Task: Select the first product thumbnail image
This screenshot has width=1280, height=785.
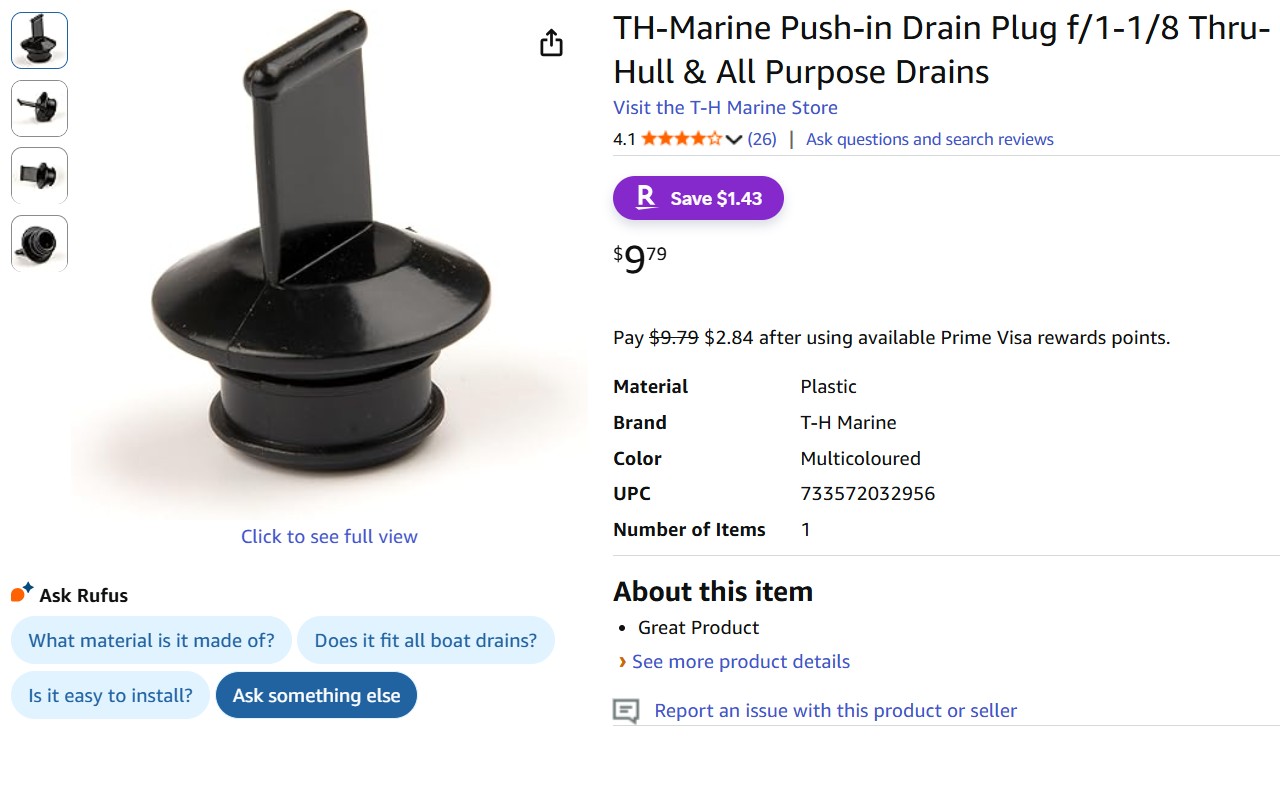Action: pyautogui.click(x=40, y=41)
